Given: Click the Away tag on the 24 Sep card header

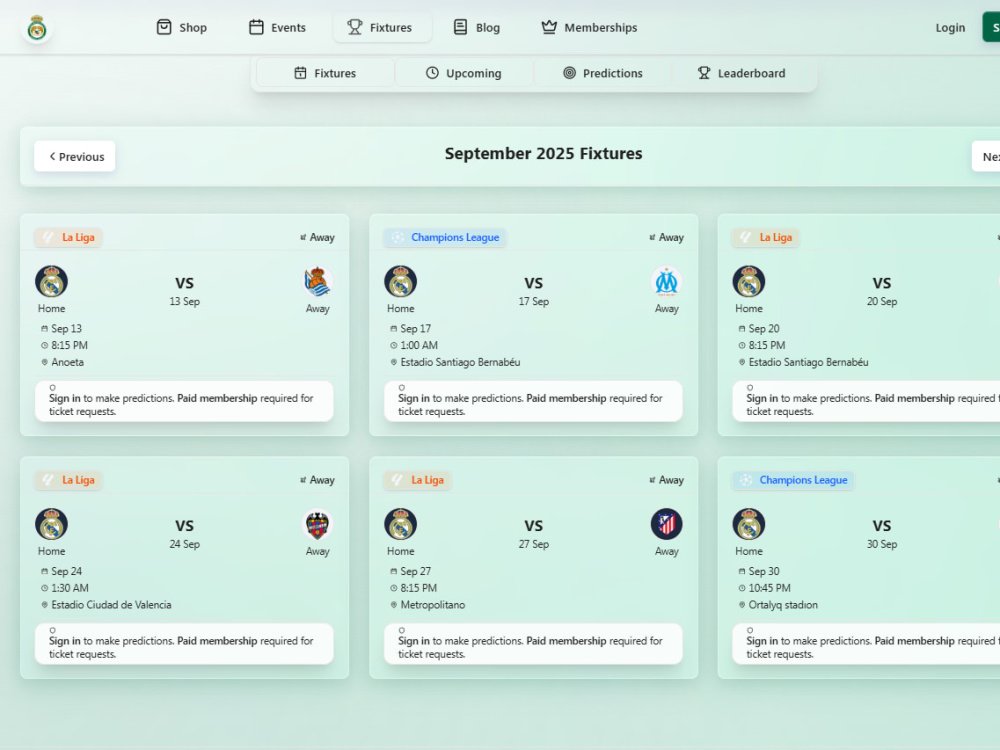Looking at the screenshot, I should [x=317, y=480].
